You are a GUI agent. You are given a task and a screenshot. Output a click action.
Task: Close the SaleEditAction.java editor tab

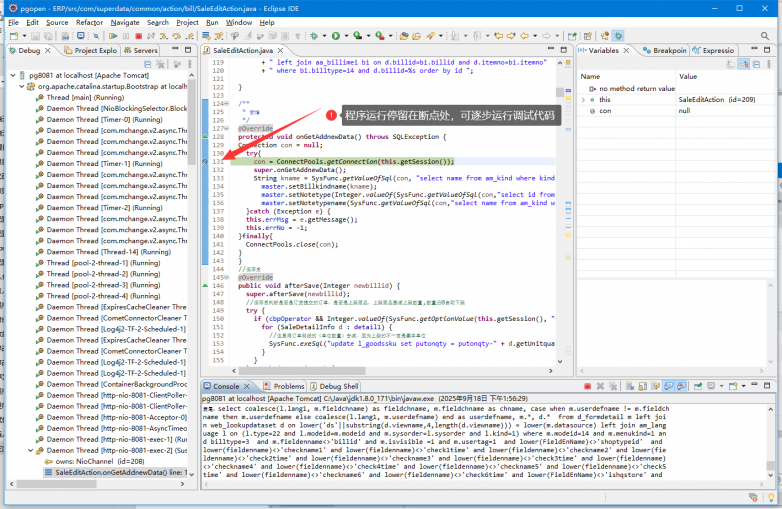click(282, 50)
